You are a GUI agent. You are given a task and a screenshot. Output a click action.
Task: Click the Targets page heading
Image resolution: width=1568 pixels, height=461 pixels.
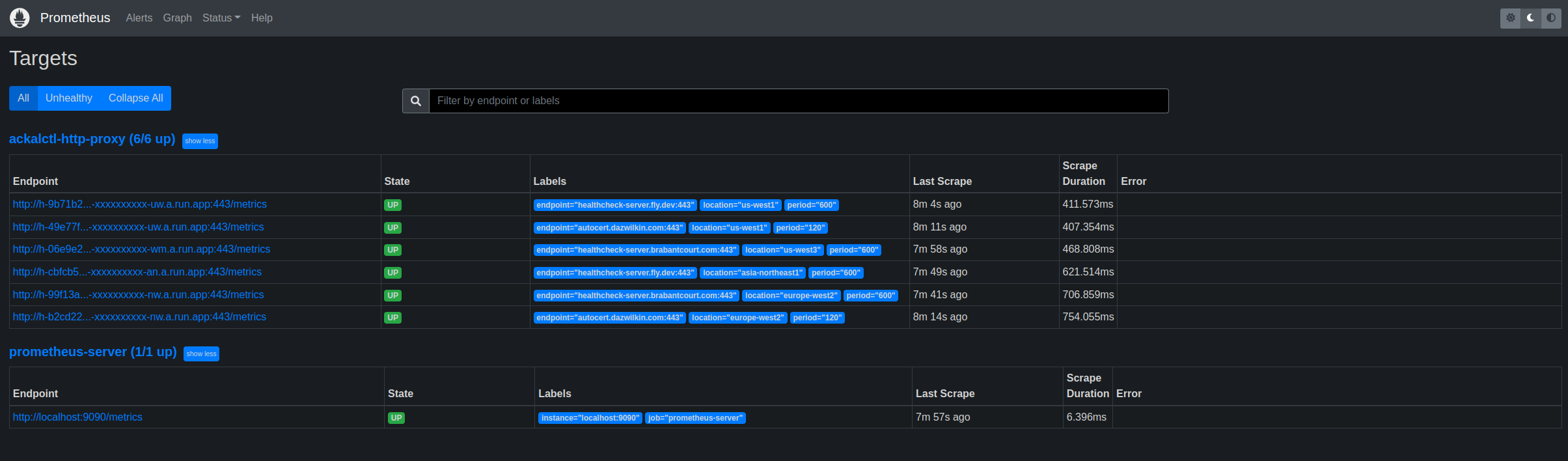(x=44, y=59)
